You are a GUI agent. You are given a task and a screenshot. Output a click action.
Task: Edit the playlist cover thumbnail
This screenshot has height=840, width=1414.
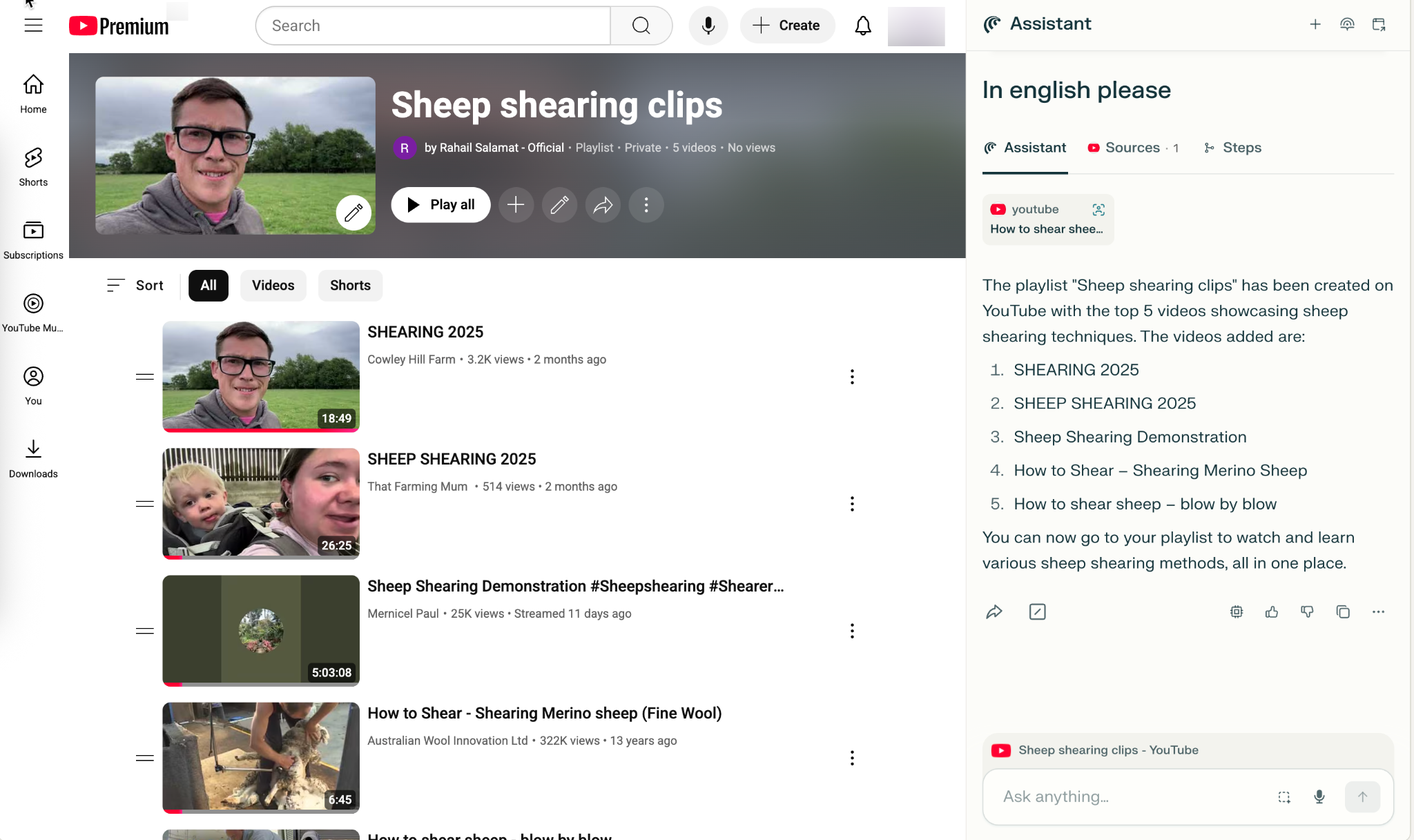point(353,213)
